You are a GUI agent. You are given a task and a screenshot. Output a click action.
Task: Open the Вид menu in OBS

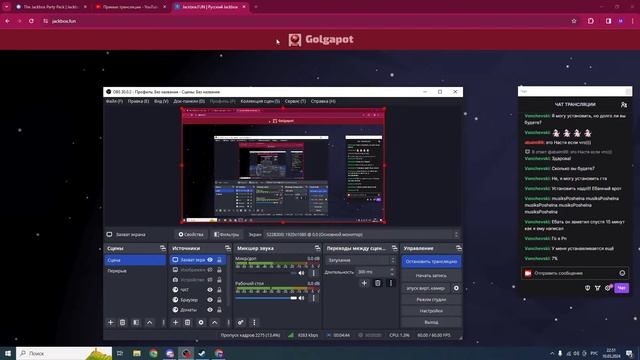pos(161,101)
